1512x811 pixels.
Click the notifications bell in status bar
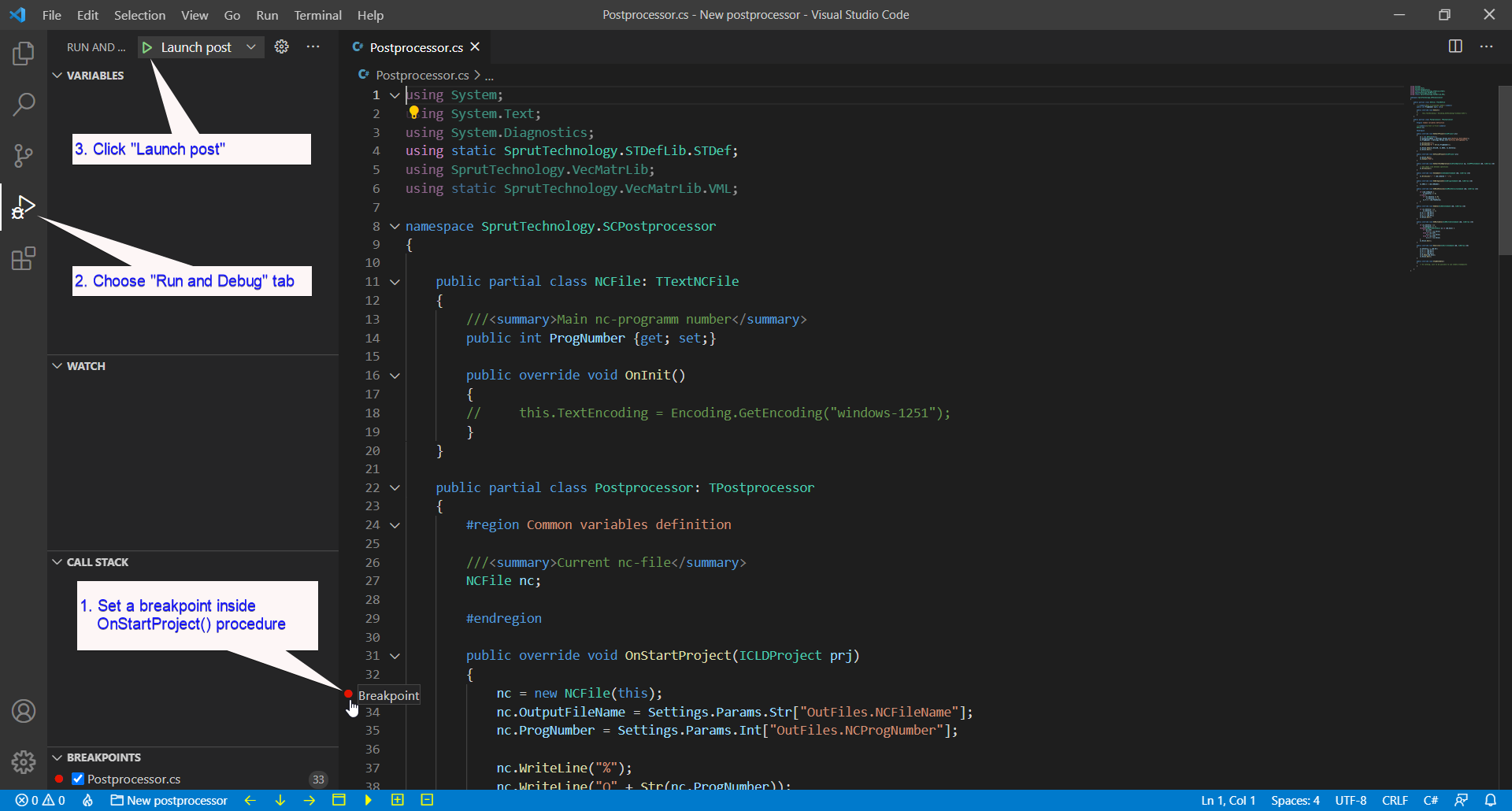pos(1492,800)
